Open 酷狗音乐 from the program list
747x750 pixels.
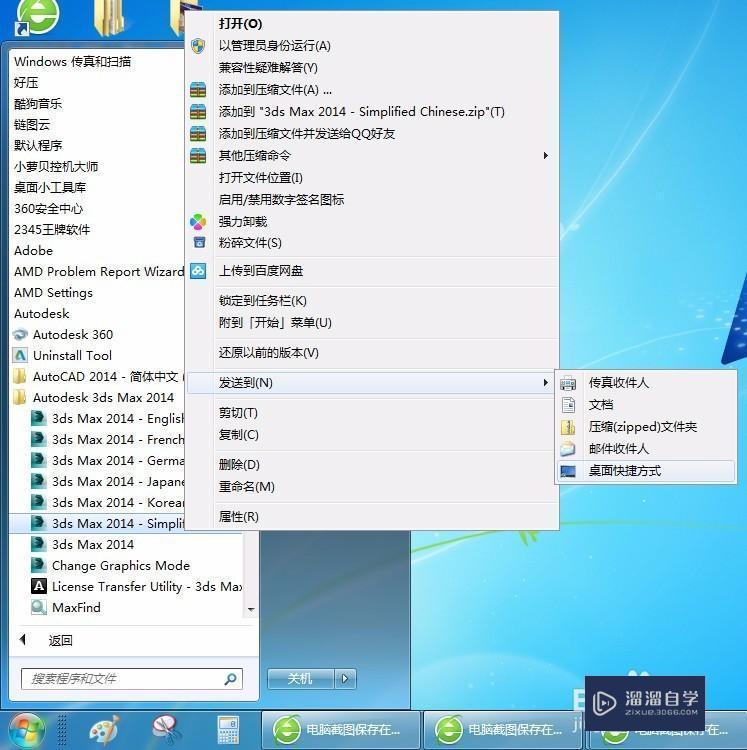click(x=38, y=104)
